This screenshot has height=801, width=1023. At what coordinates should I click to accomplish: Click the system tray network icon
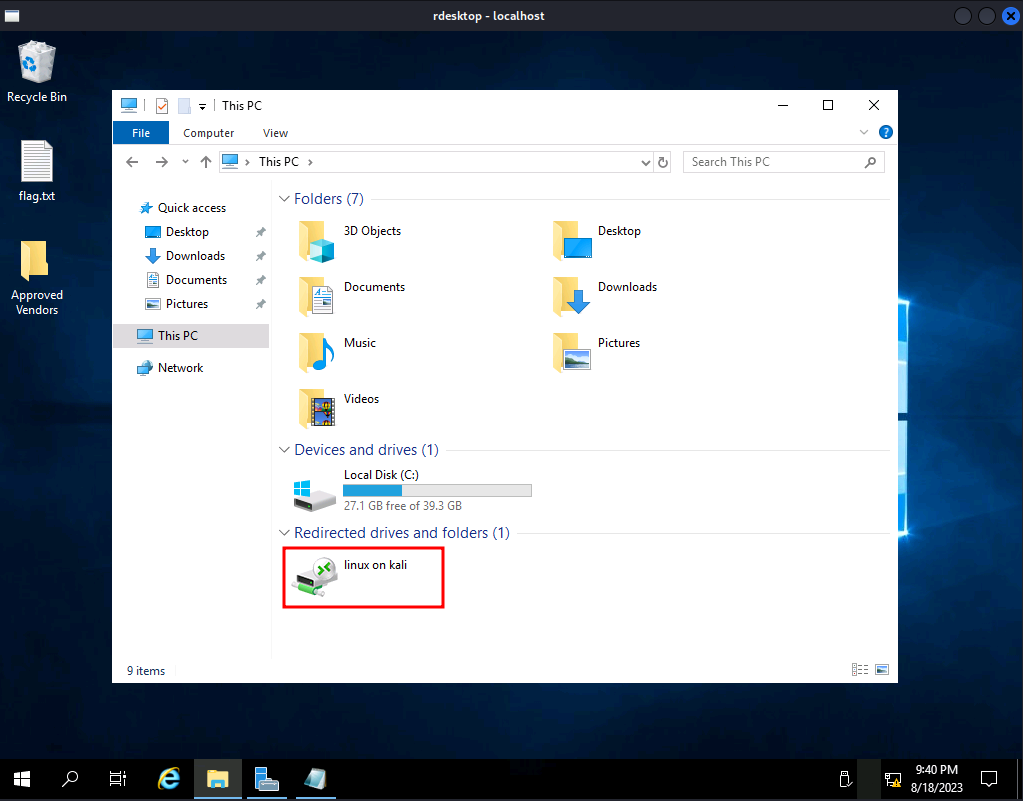coord(893,779)
